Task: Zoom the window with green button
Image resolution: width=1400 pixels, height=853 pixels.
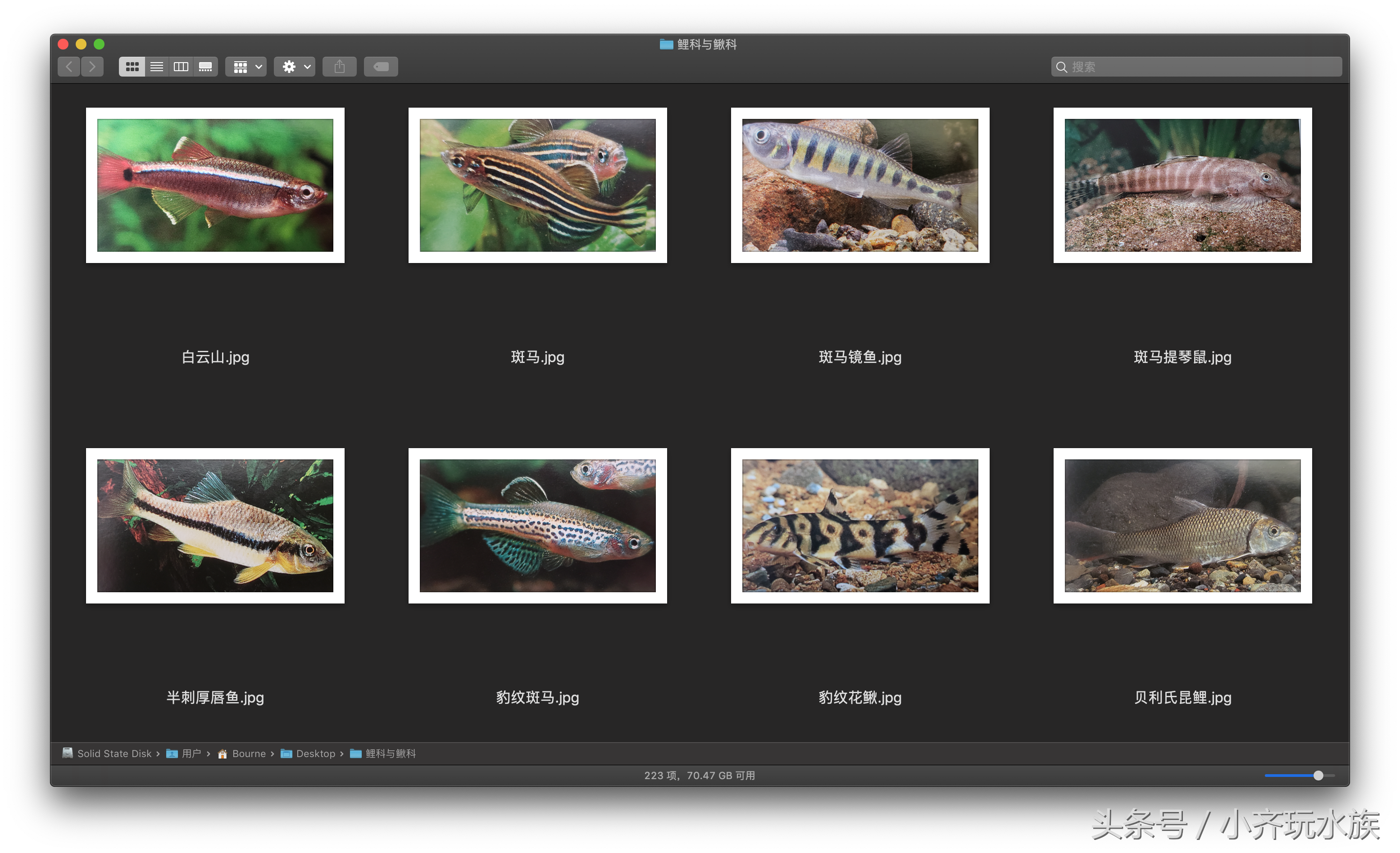Action: tap(100, 44)
